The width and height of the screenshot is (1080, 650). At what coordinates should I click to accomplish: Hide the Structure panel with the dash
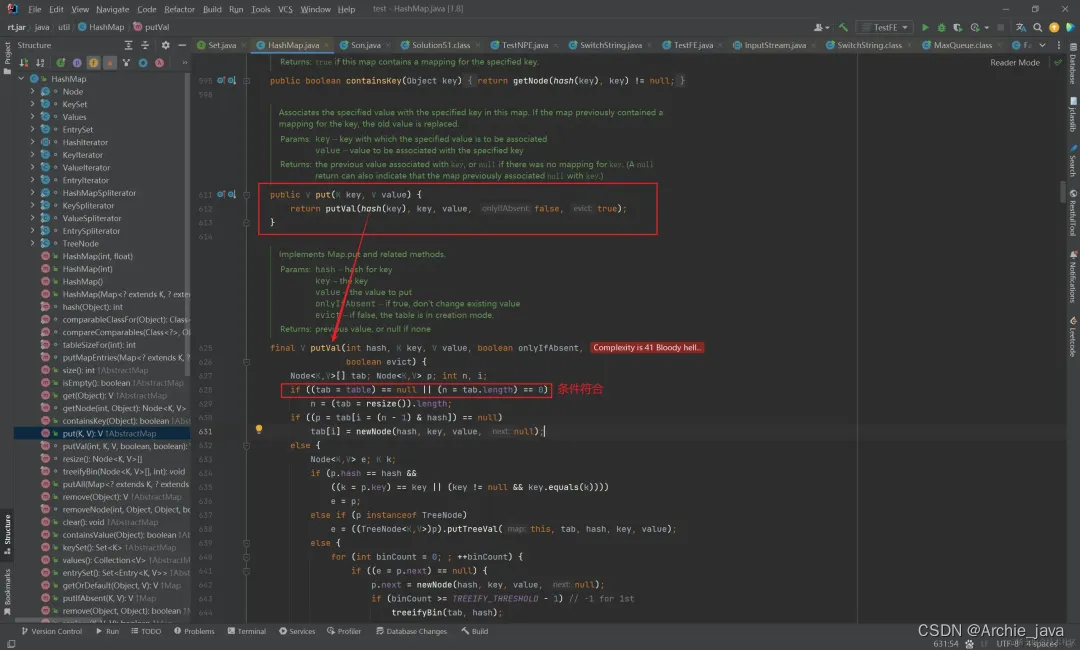click(x=182, y=45)
